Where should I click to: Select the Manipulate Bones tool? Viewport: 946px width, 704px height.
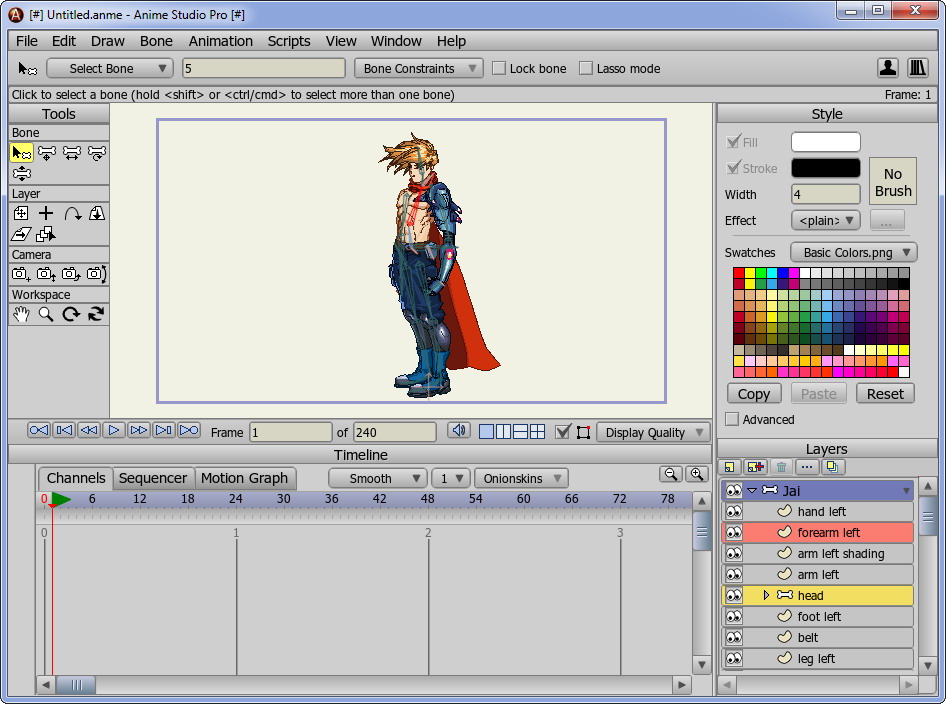(22, 174)
